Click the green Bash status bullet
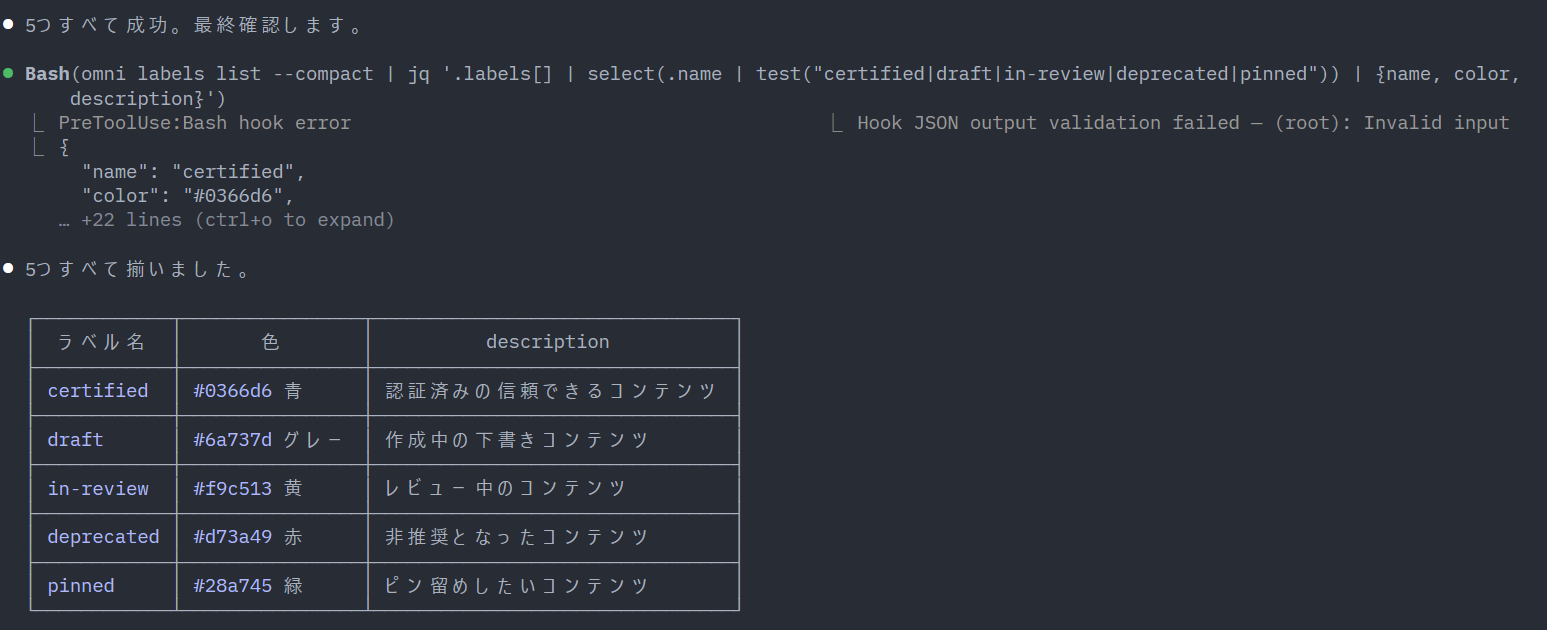The image size is (1547, 630). click(x=8, y=74)
